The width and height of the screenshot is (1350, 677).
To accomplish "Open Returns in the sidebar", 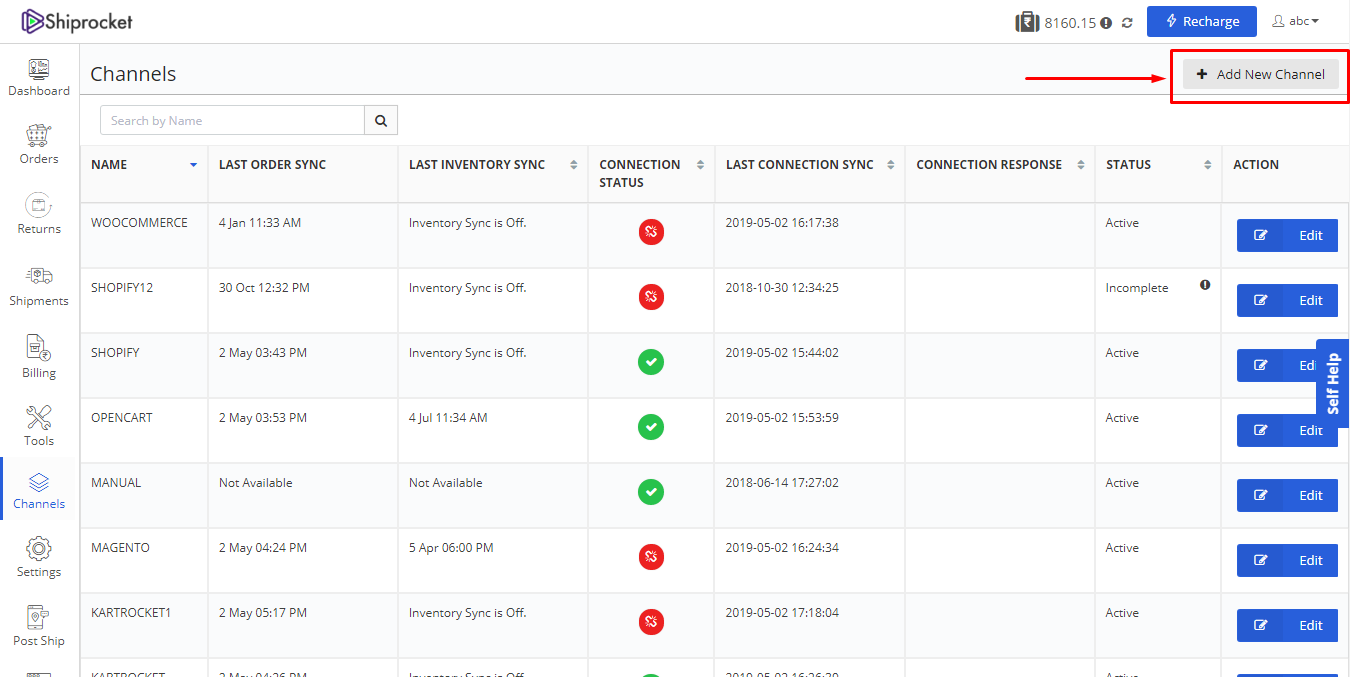I will (39, 214).
